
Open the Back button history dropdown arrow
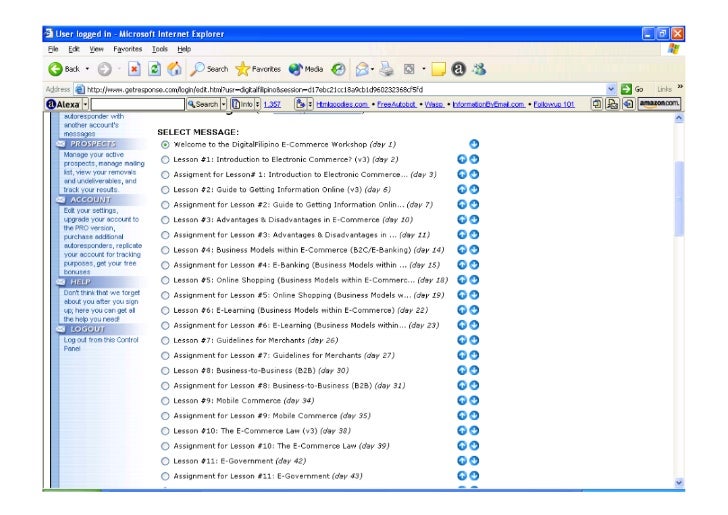(x=87, y=69)
